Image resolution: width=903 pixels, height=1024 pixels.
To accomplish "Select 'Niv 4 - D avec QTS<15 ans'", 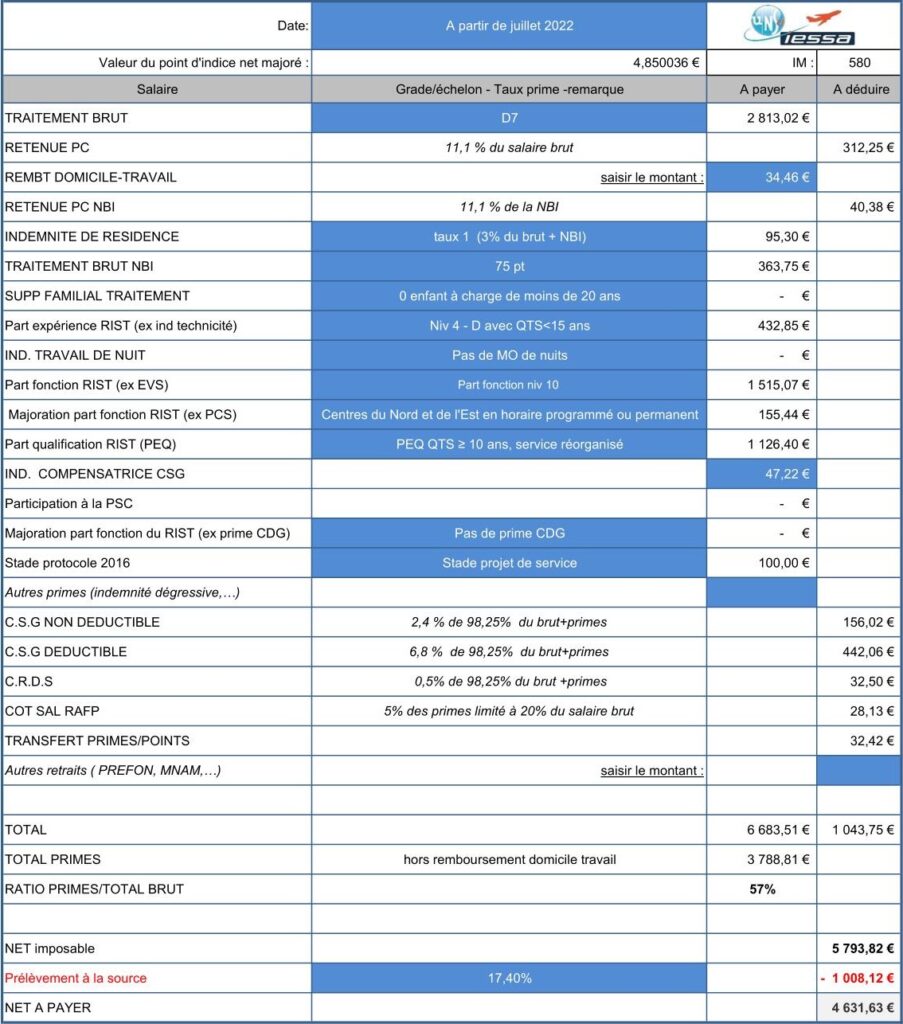I will (x=509, y=325).
